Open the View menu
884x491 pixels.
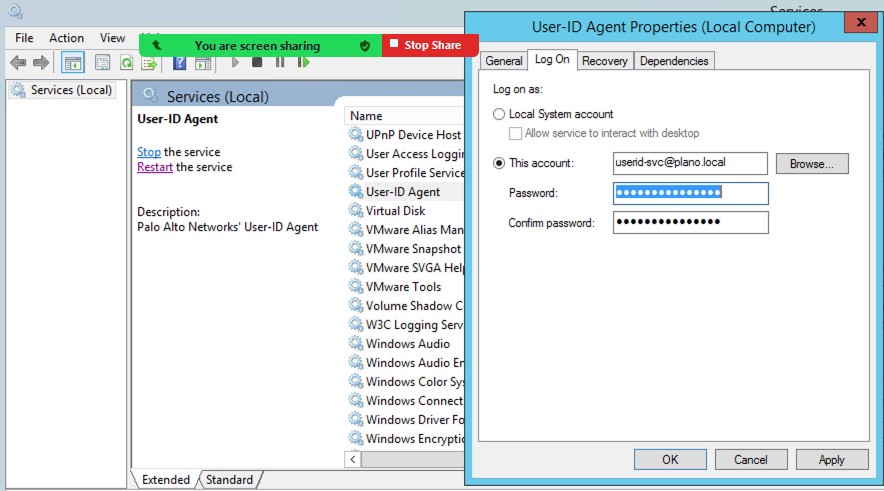coord(112,38)
